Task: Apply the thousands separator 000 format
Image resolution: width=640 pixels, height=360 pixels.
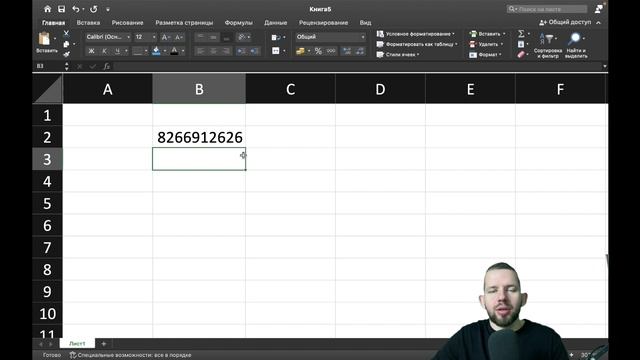Action: tap(331, 51)
